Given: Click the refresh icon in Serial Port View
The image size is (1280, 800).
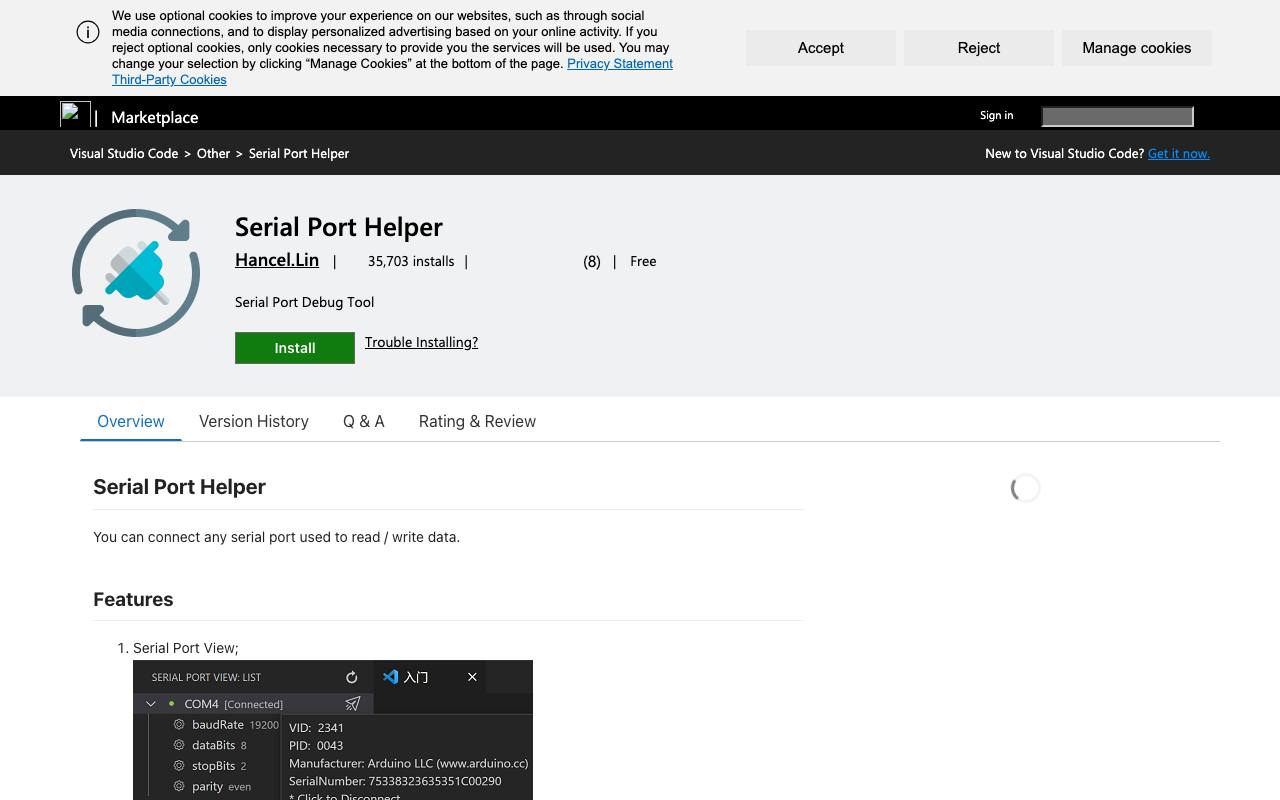Looking at the screenshot, I should tap(351, 677).
